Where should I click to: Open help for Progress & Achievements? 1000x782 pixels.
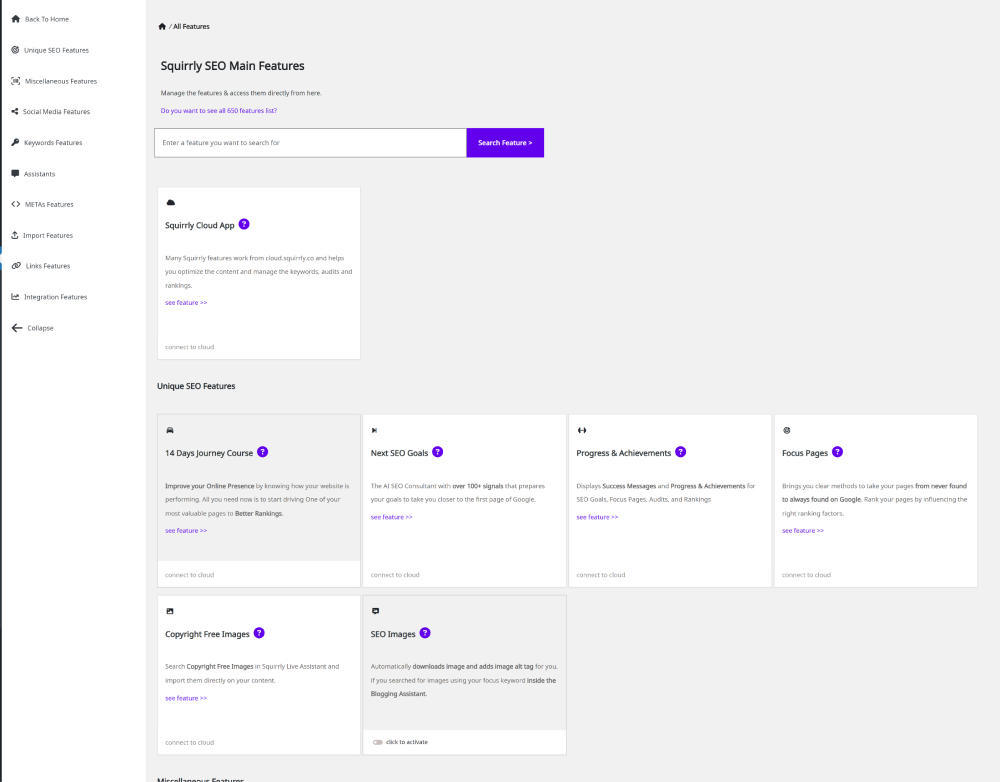[680, 452]
